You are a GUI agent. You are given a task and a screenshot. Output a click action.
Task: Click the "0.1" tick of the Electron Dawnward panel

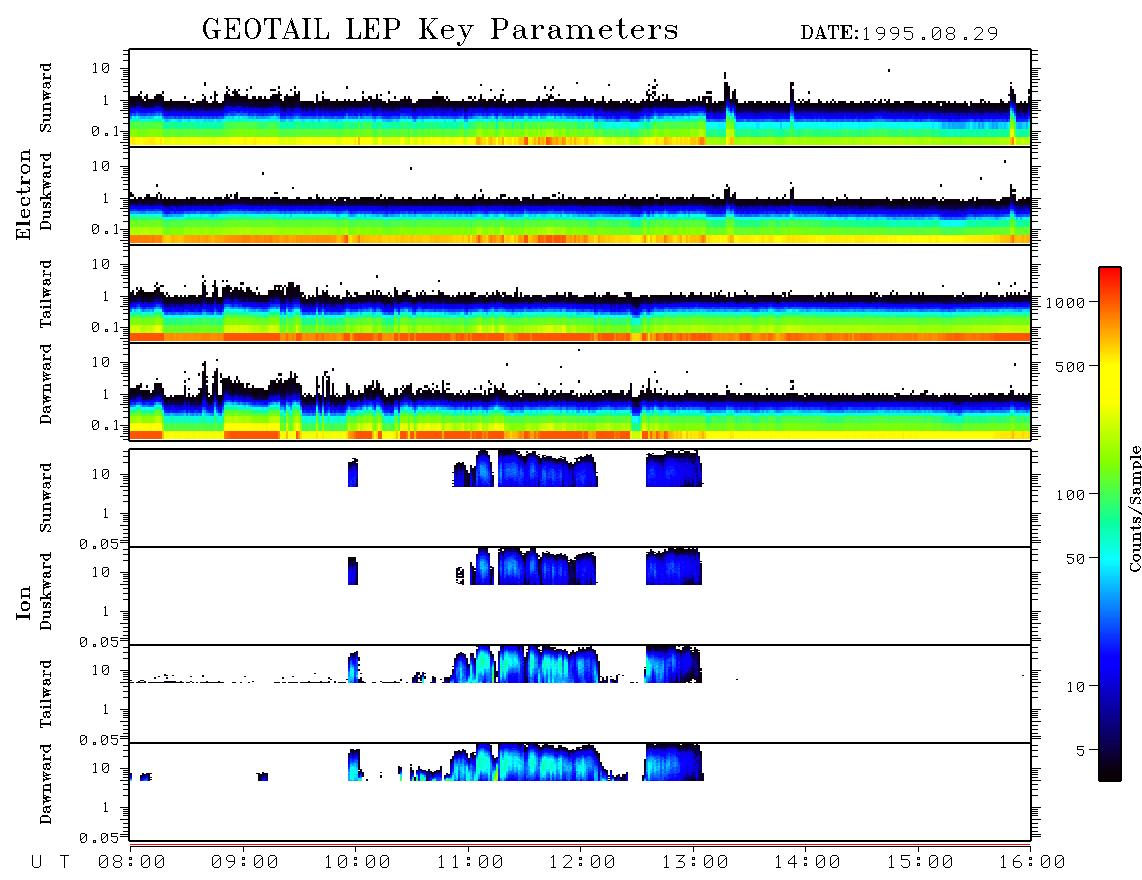click(103, 425)
